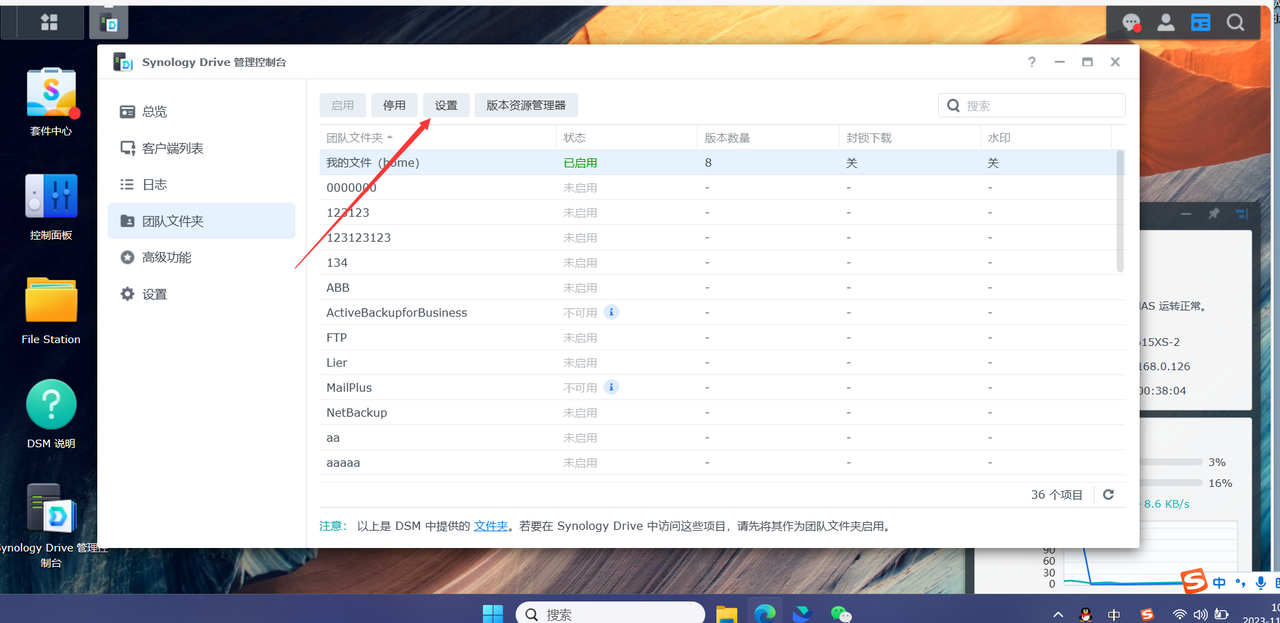The height and width of the screenshot is (623, 1280).
Task: Open the user account options icon
Action: tap(1166, 22)
